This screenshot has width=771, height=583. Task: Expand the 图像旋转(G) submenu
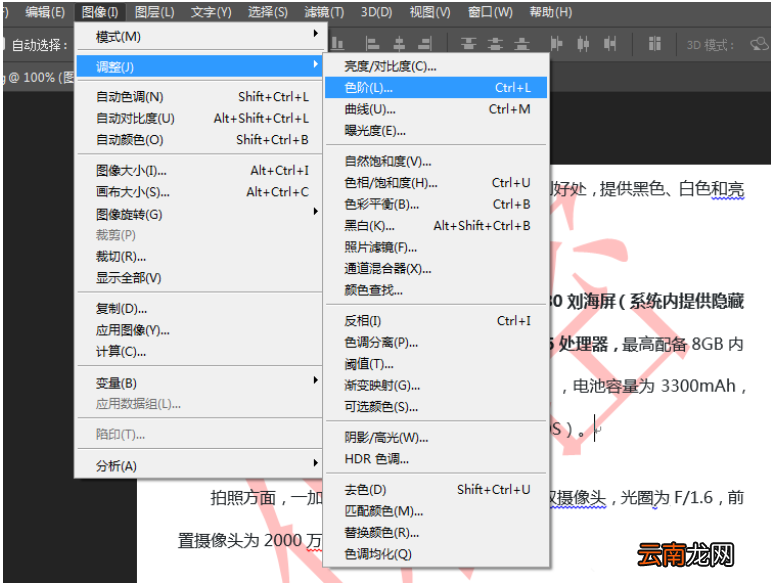[199, 214]
